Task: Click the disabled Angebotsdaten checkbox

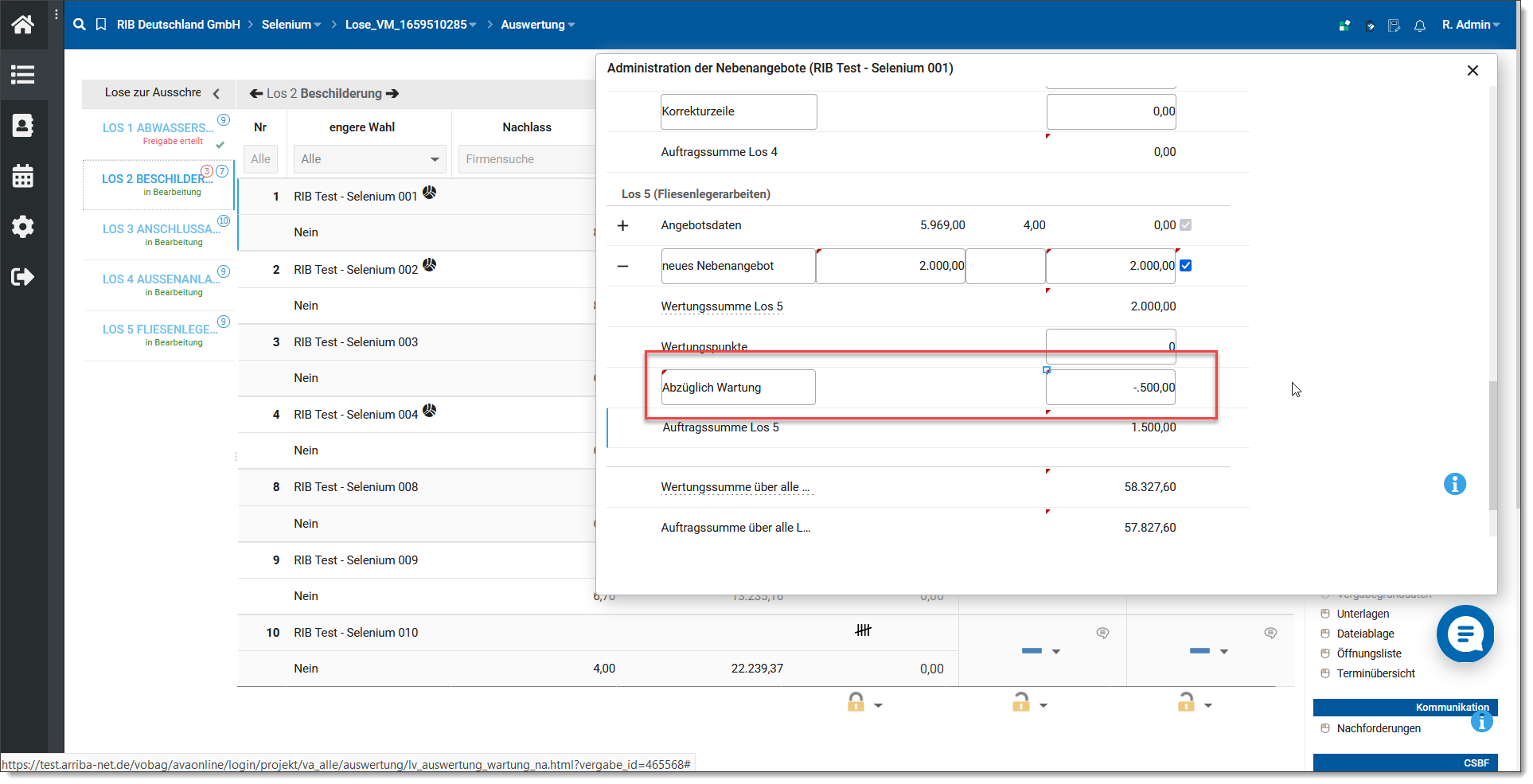Action: (1186, 225)
